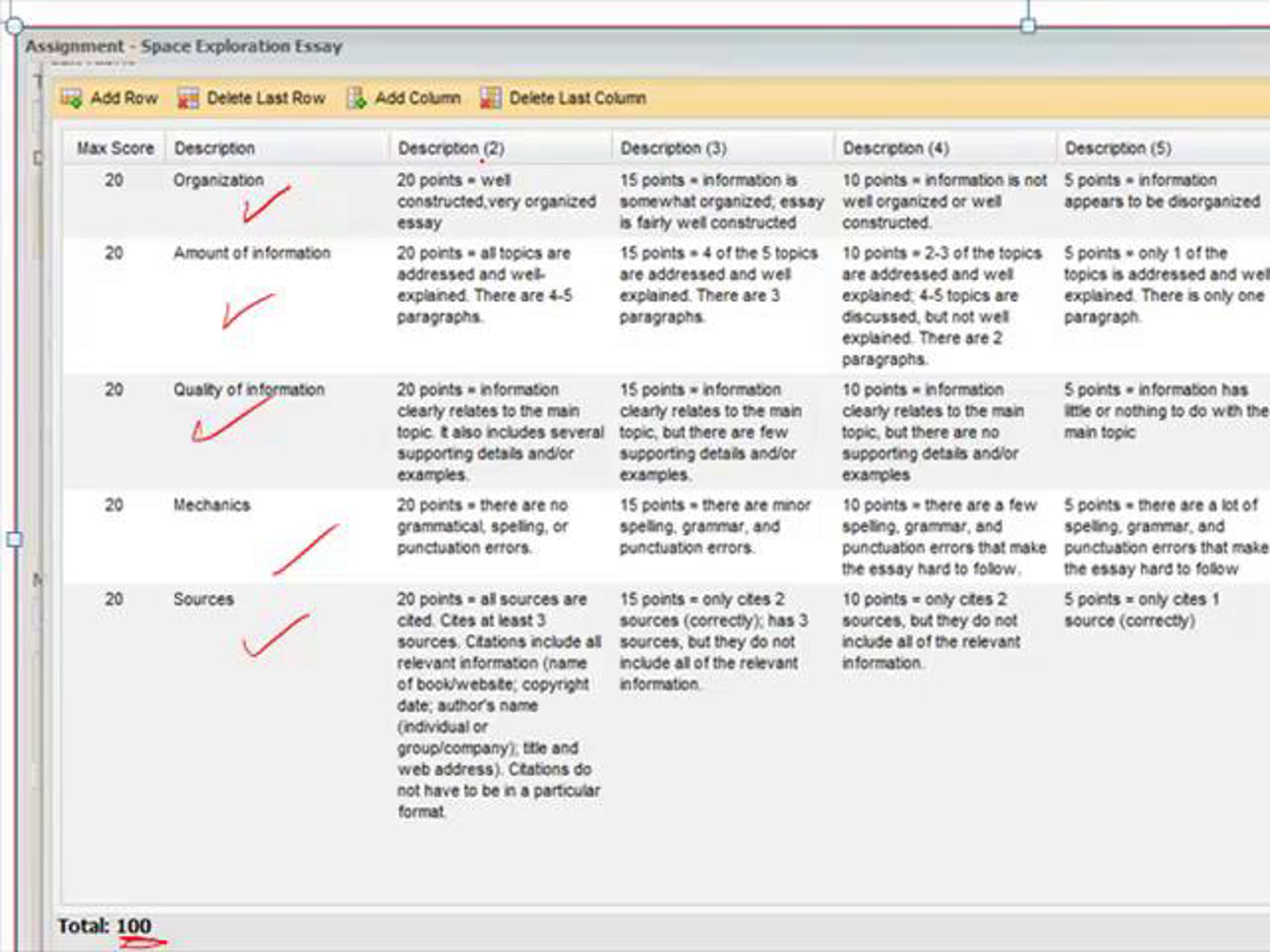Click Max Score value in Organization row
Screen dimensions: 1270x952
click(x=114, y=180)
